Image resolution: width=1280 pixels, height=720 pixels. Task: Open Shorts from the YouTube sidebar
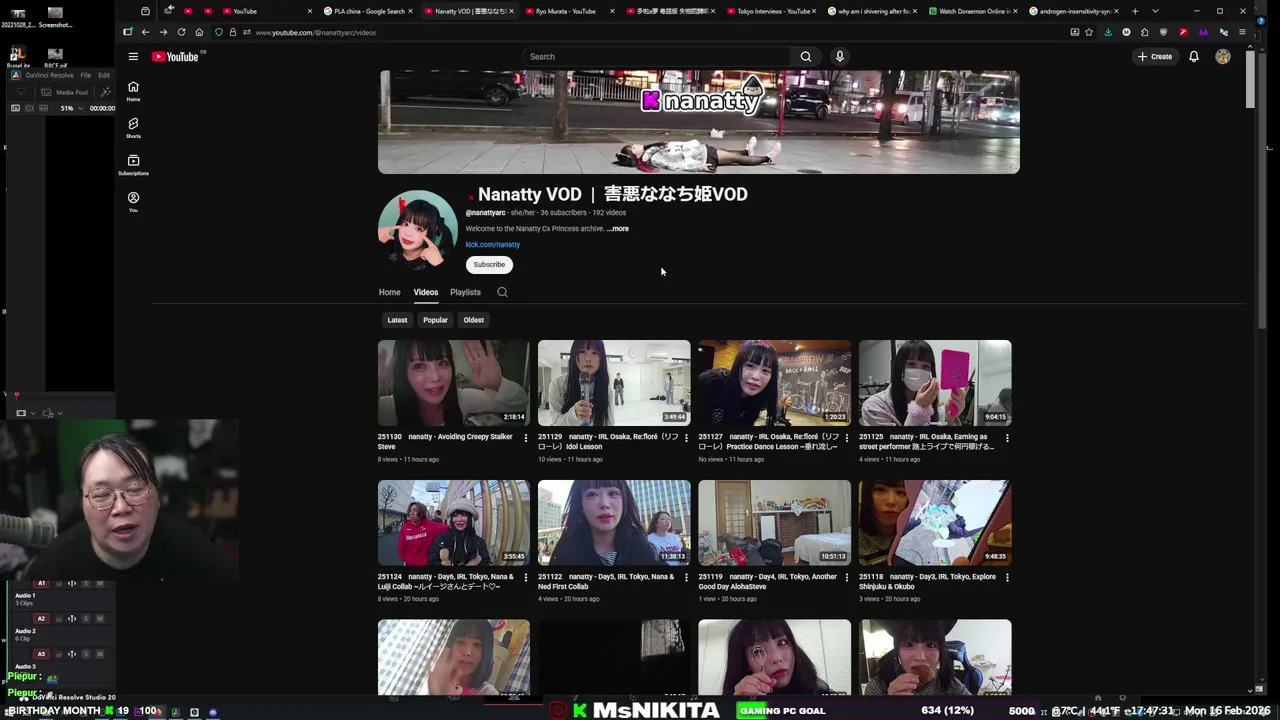pos(133,127)
